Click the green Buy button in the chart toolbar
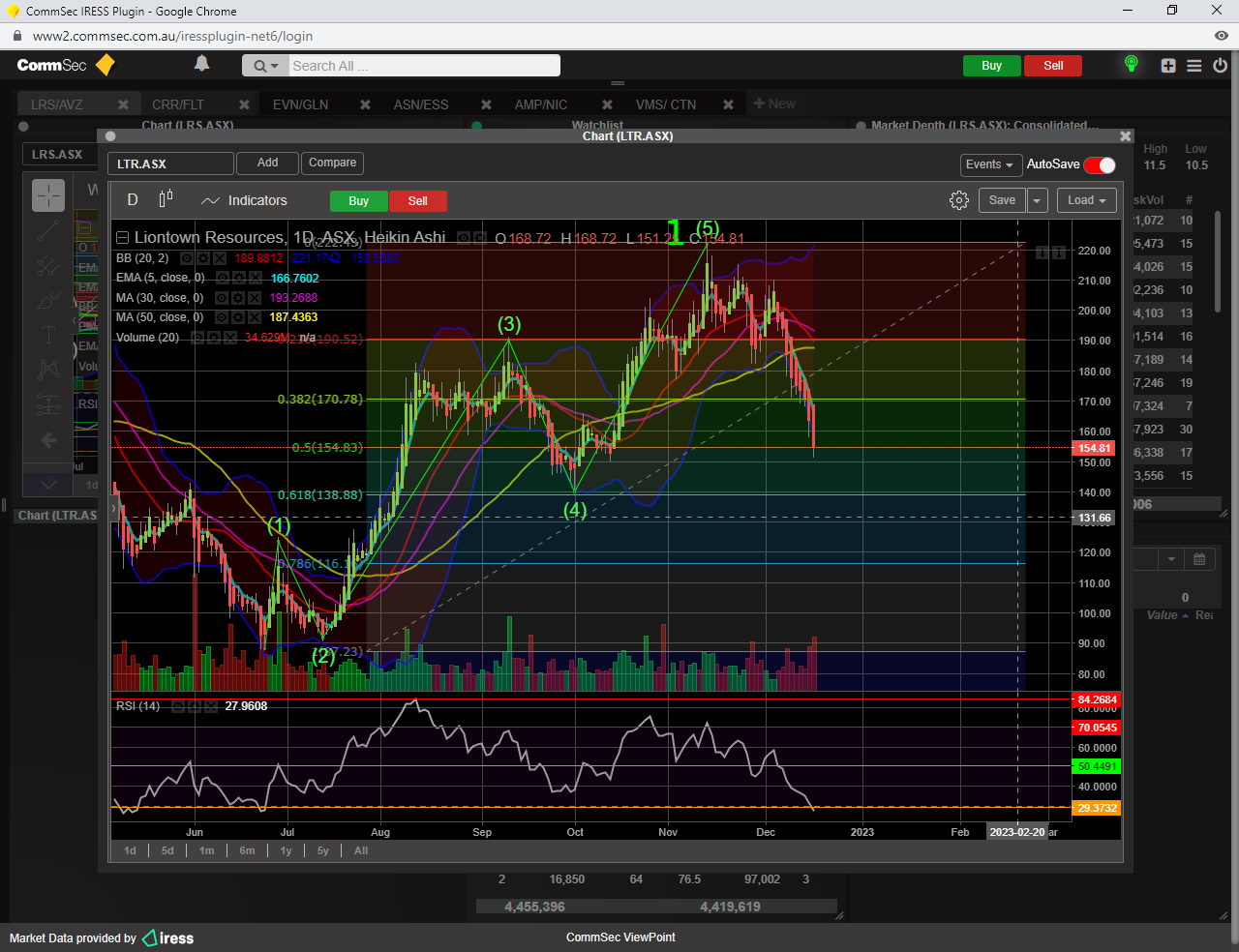The height and width of the screenshot is (952, 1239). [x=358, y=201]
